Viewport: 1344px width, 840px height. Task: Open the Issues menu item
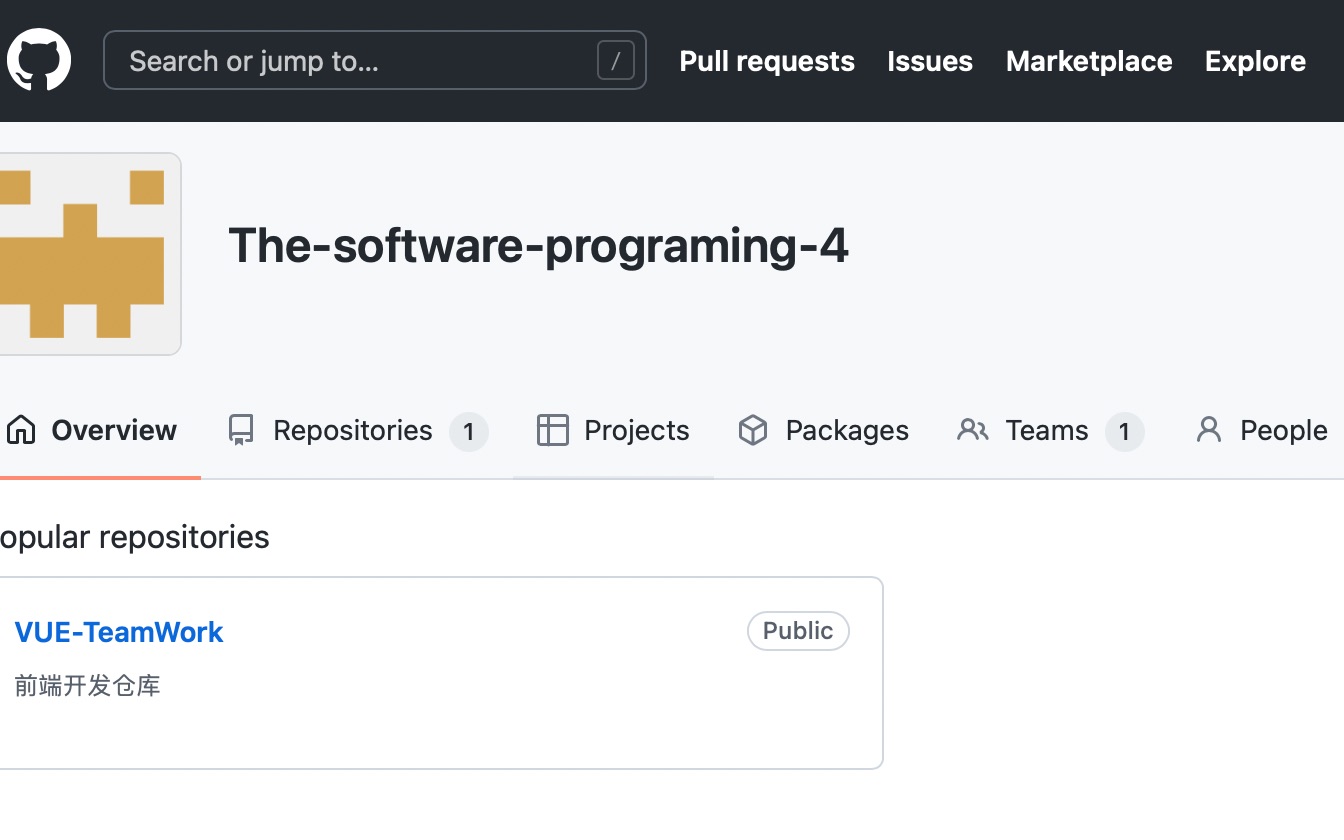[929, 61]
